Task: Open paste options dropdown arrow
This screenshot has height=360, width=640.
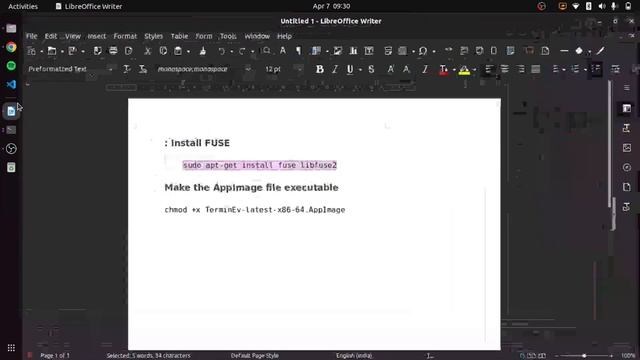Action: [x=188, y=51]
